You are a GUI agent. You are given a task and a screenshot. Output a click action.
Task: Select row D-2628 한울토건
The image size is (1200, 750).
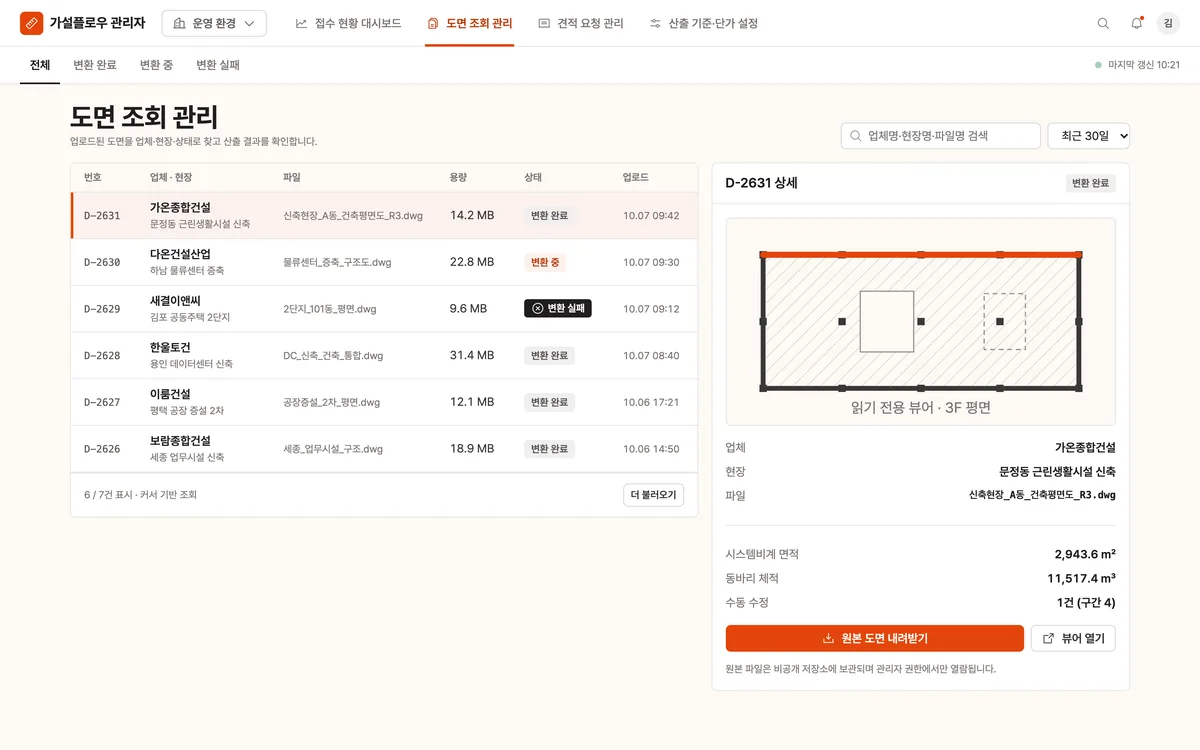click(x=384, y=355)
